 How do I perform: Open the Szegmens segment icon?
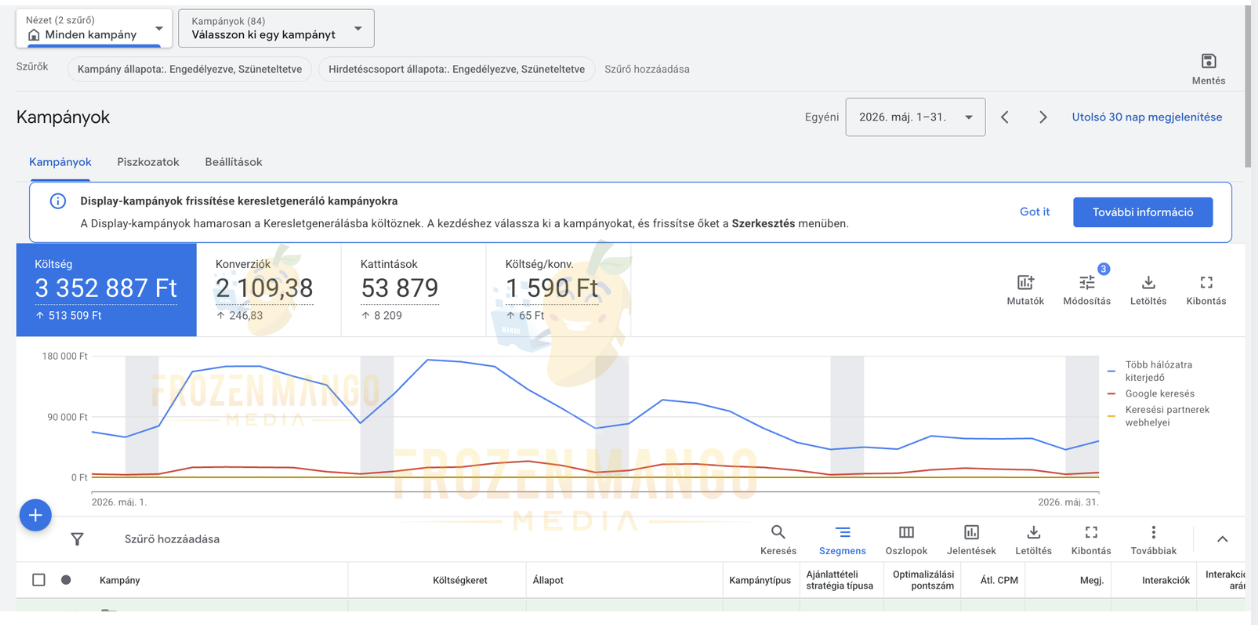(843, 533)
